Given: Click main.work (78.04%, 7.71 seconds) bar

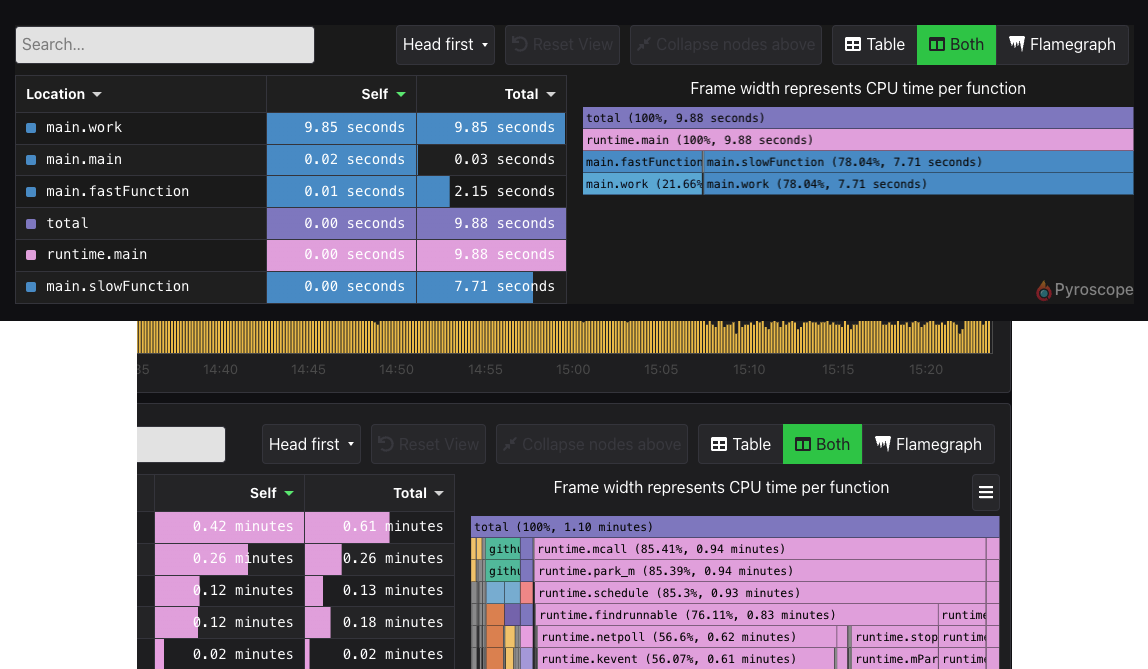Looking at the screenshot, I should (918, 184).
